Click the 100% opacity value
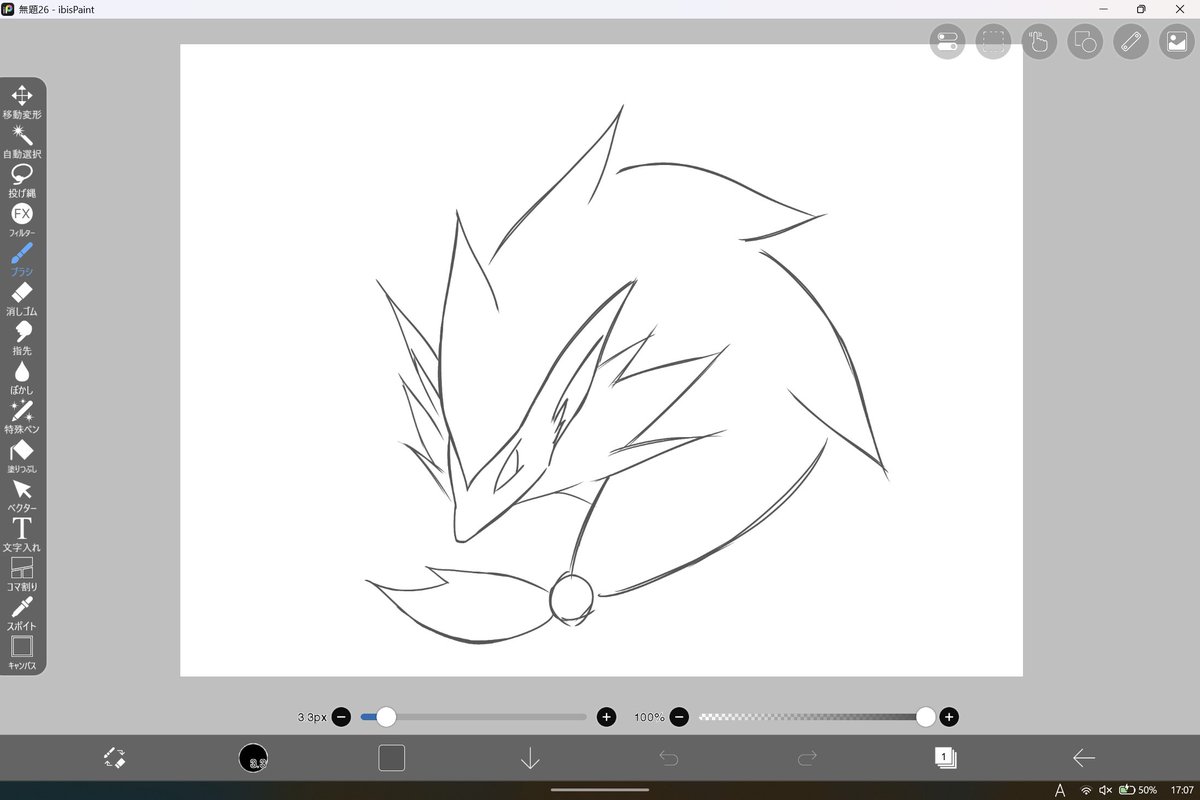1200x800 pixels. tap(649, 717)
